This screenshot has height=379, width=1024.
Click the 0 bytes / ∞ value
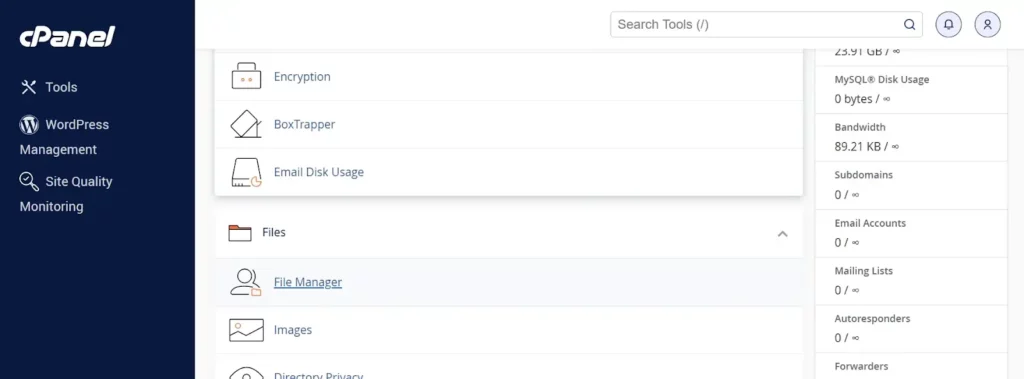click(x=862, y=99)
